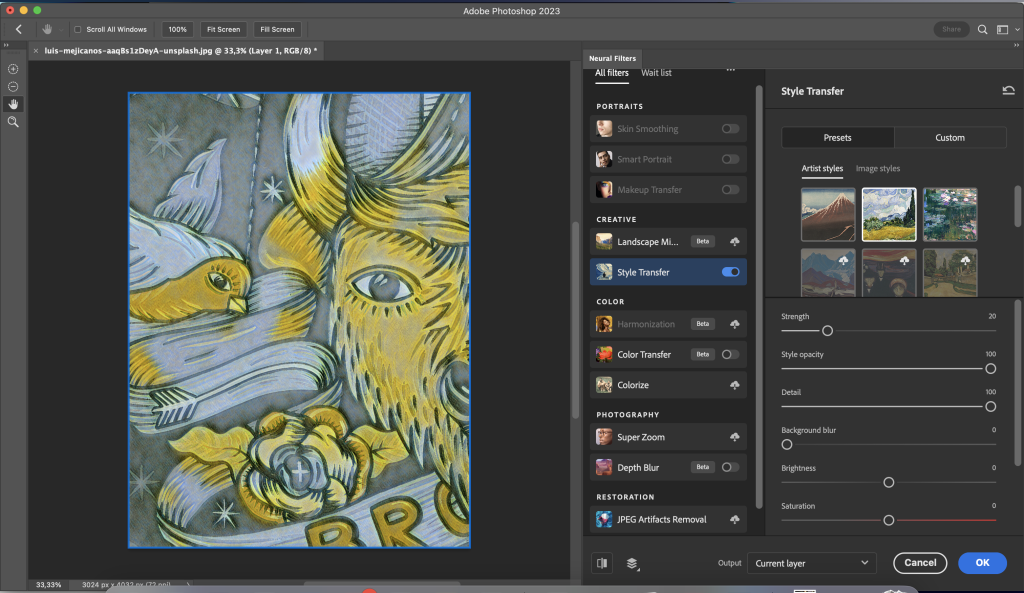Click the Detail slider handle
Screen dimensions: 1024x593
pyautogui.click(x=990, y=407)
